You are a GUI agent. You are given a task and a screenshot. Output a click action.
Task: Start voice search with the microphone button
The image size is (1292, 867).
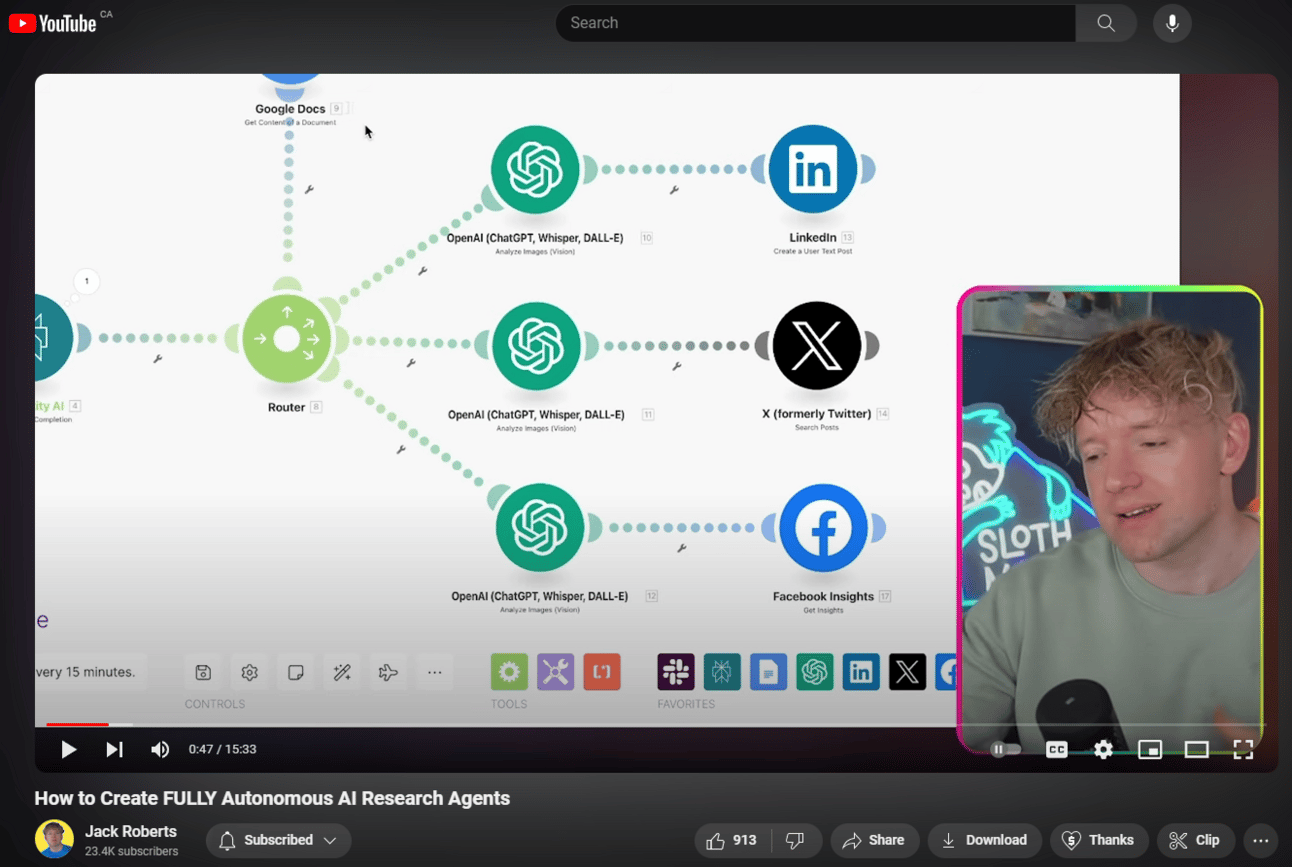tap(1172, 23)
